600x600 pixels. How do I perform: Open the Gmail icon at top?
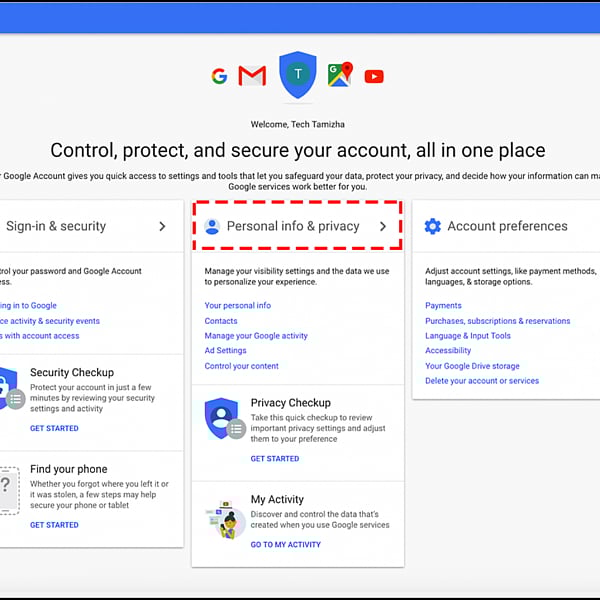(x=252, y=76)
